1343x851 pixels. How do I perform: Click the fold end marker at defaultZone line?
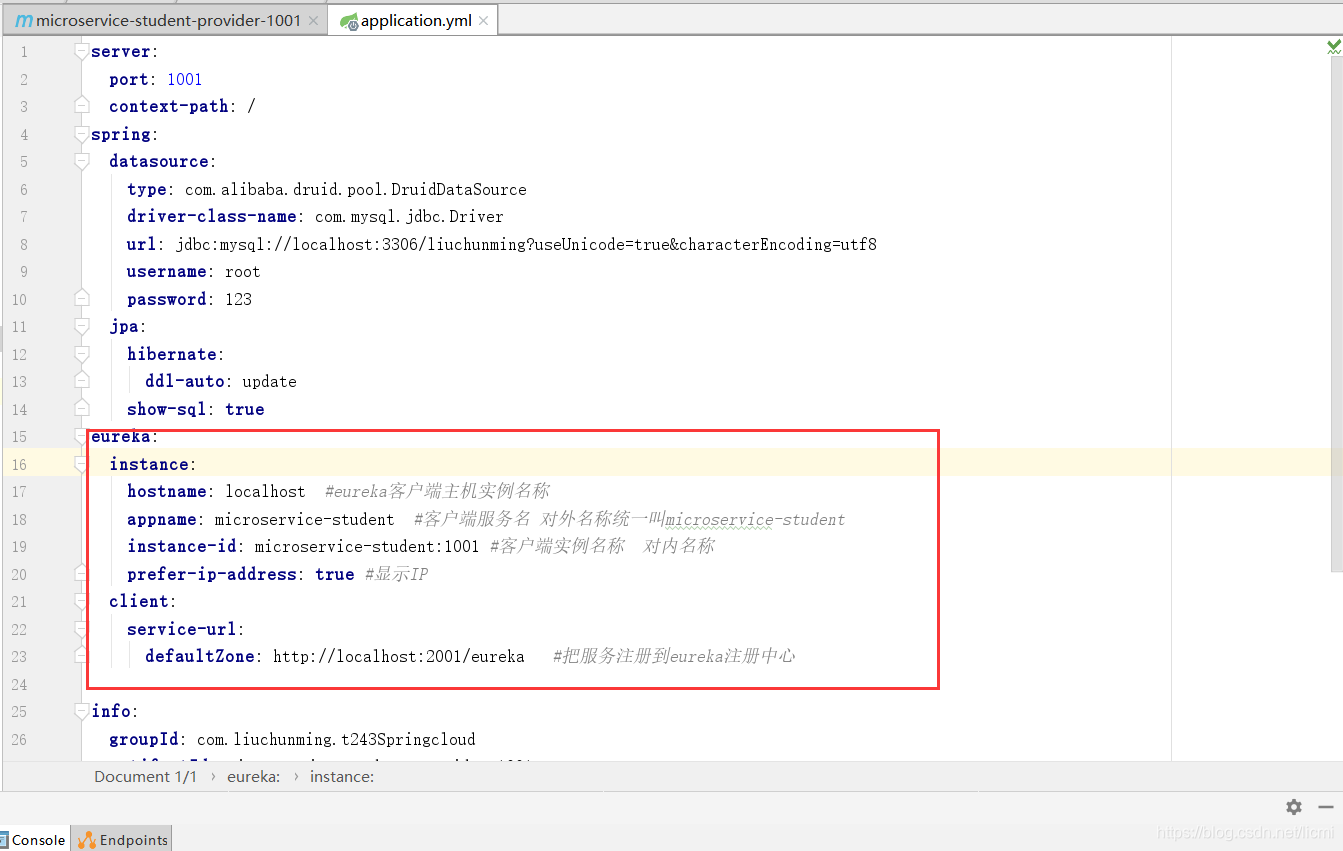point(82,655)
